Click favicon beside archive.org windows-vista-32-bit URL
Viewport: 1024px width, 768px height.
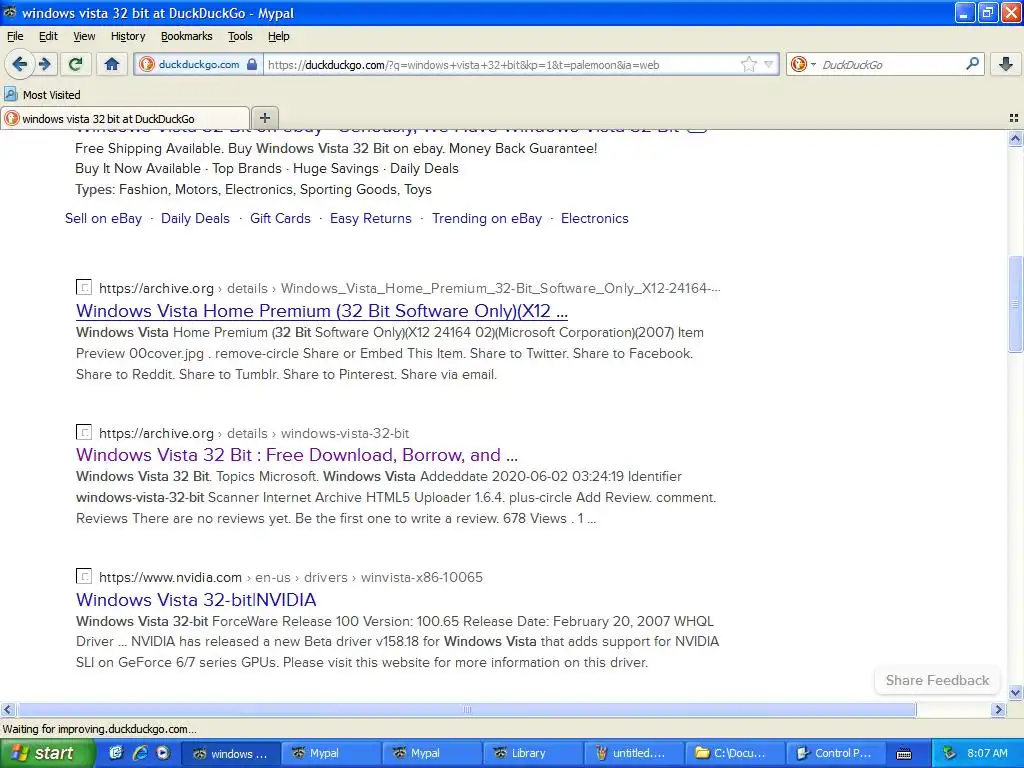84,432
